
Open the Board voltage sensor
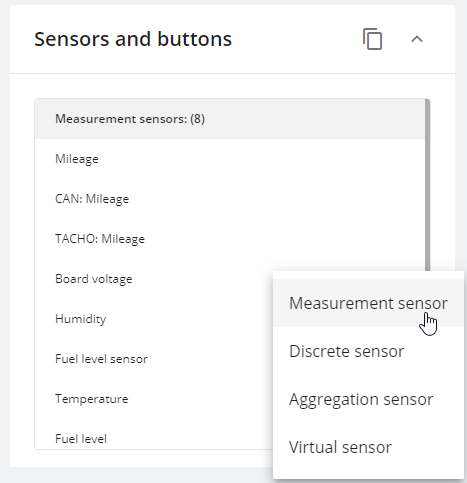pos(154,279)
